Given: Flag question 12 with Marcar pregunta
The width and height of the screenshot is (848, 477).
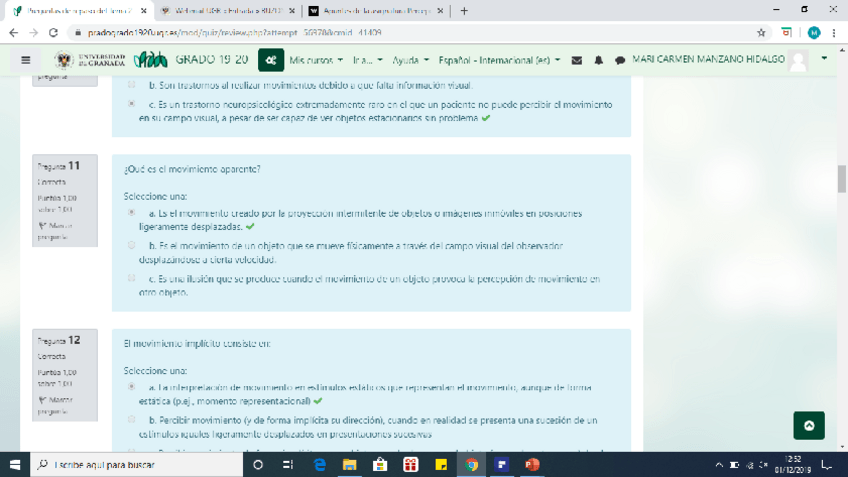Looking at the screenshot, I should pos(55,405).
